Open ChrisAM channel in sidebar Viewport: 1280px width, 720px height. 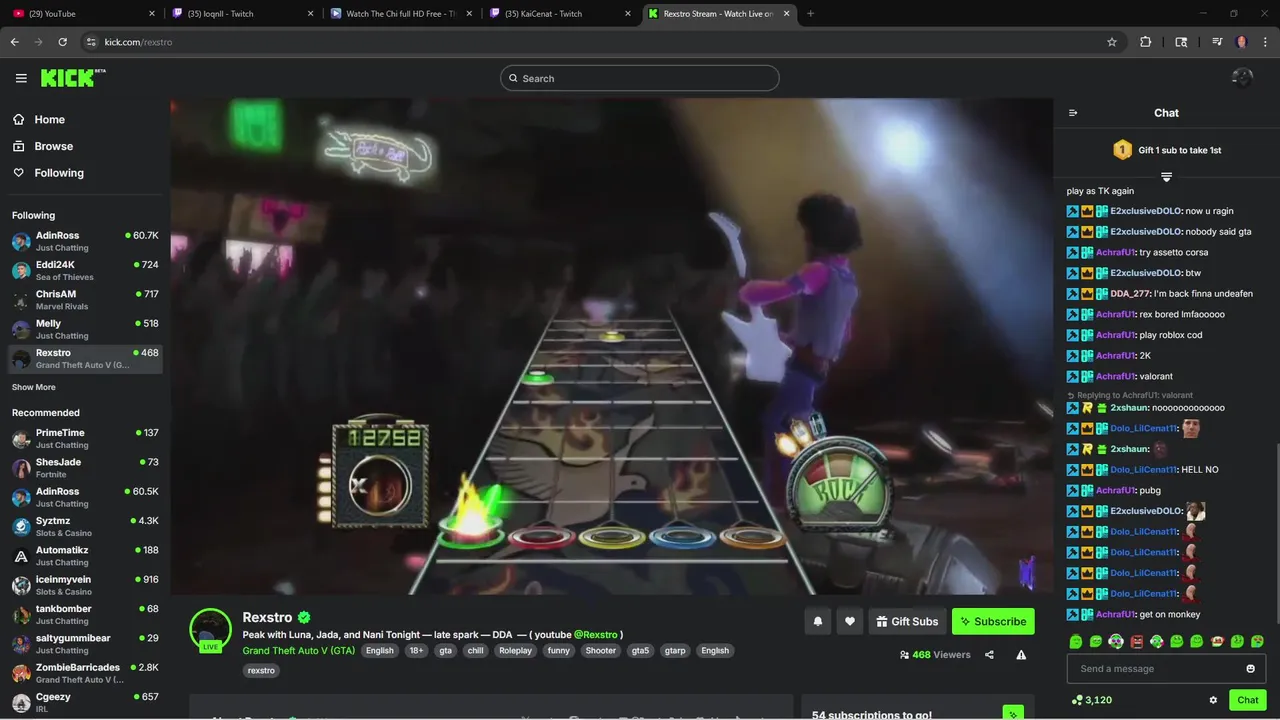85,300
